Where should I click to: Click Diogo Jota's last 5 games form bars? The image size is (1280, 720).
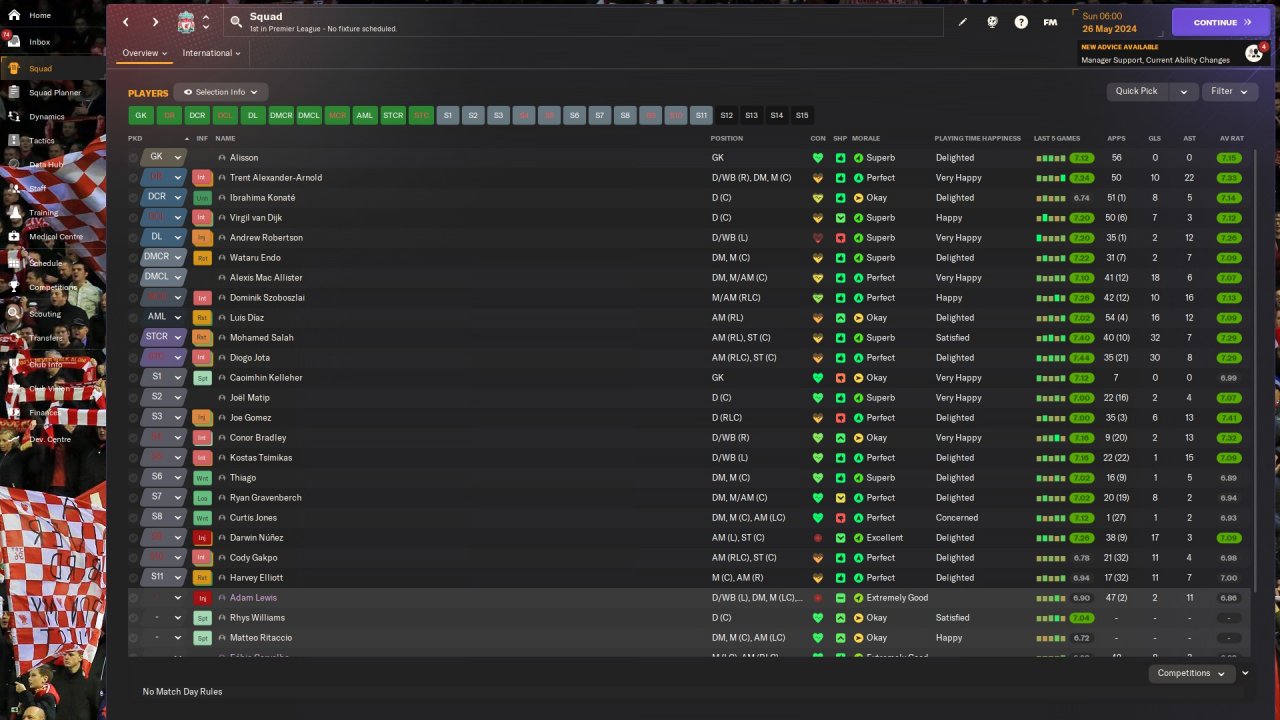tap(1050, 358)
